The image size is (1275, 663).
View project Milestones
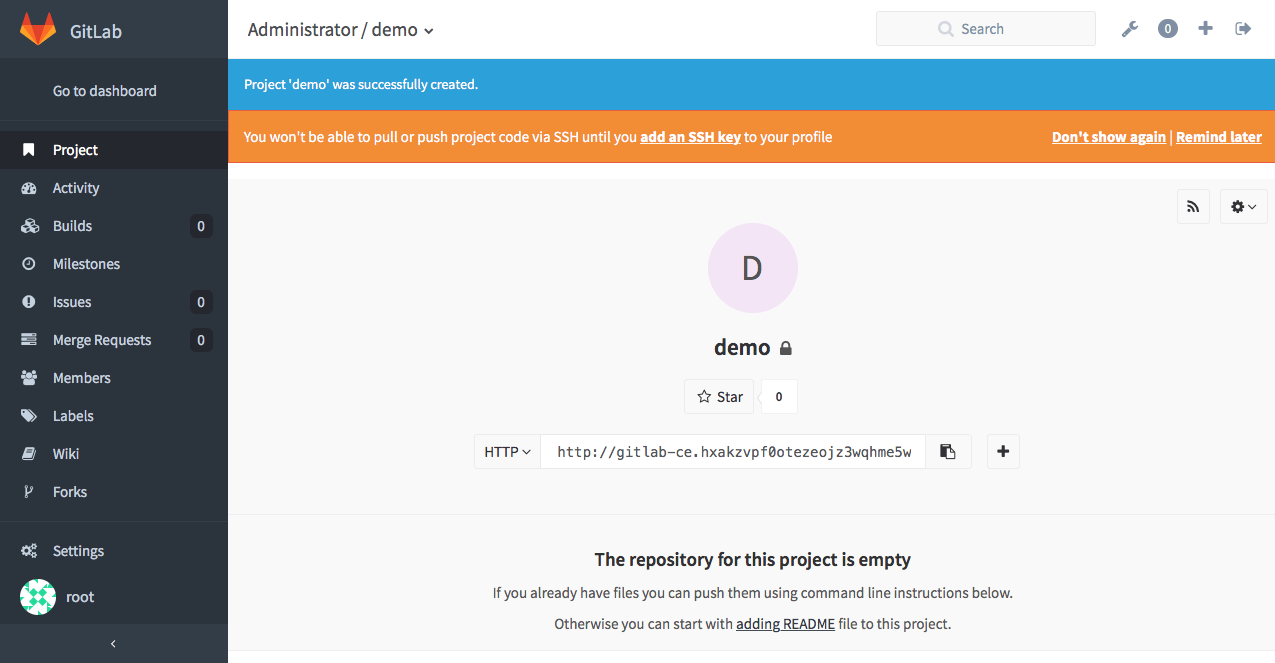(x=85, y=263)
